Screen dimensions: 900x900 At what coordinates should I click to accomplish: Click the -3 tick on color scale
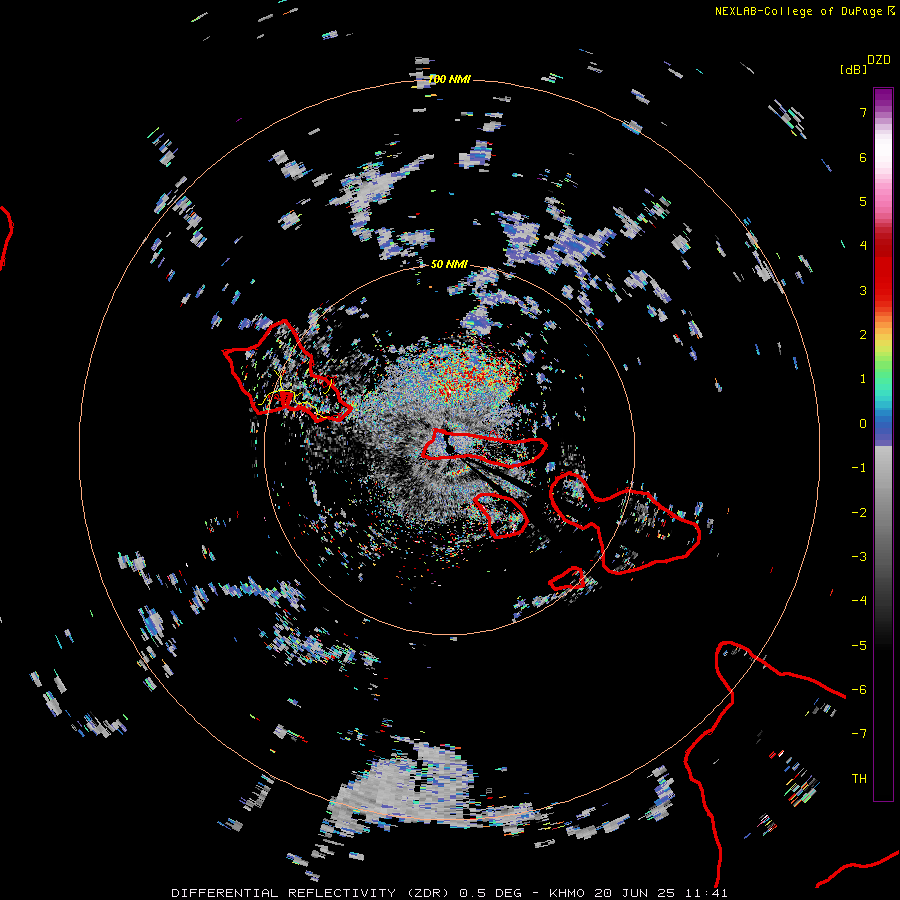coord(859,557)
